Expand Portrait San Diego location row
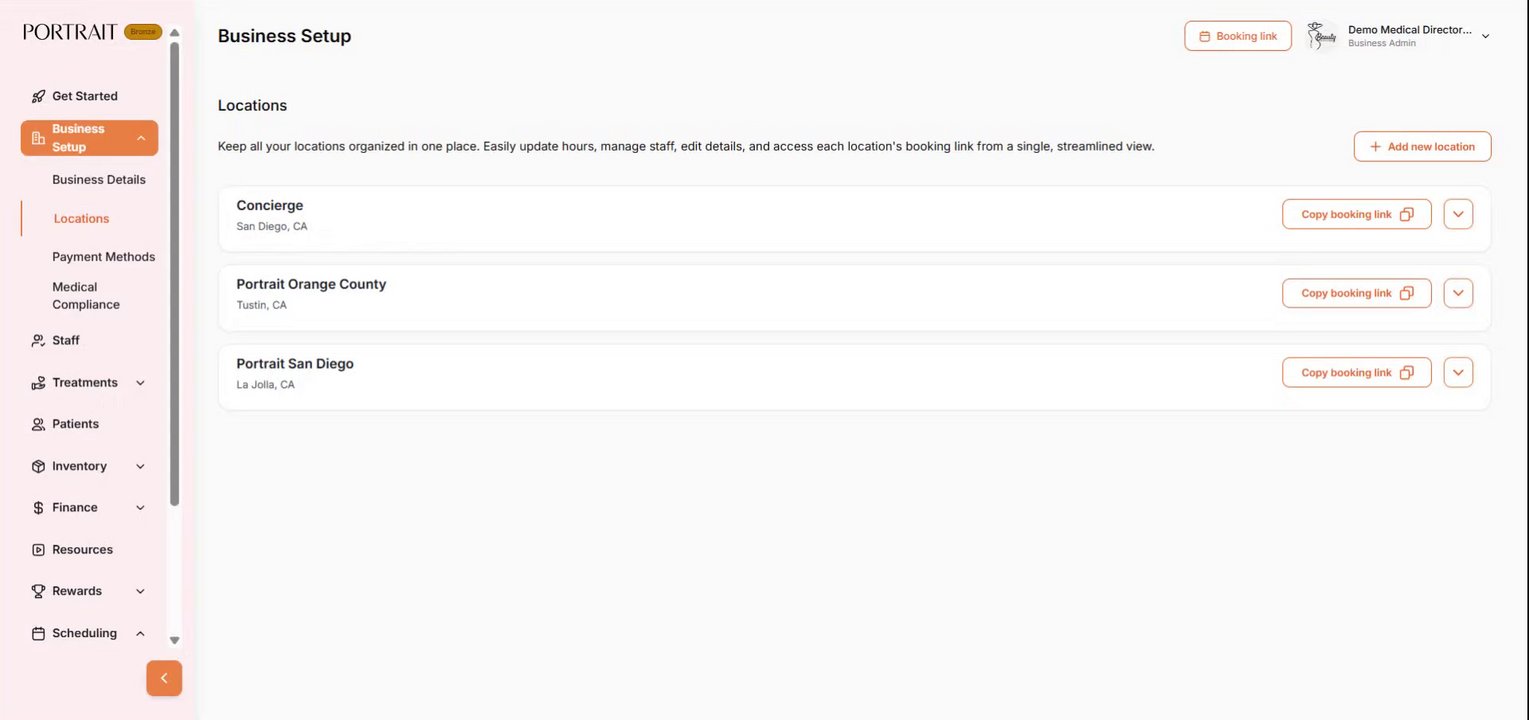 1458,372
